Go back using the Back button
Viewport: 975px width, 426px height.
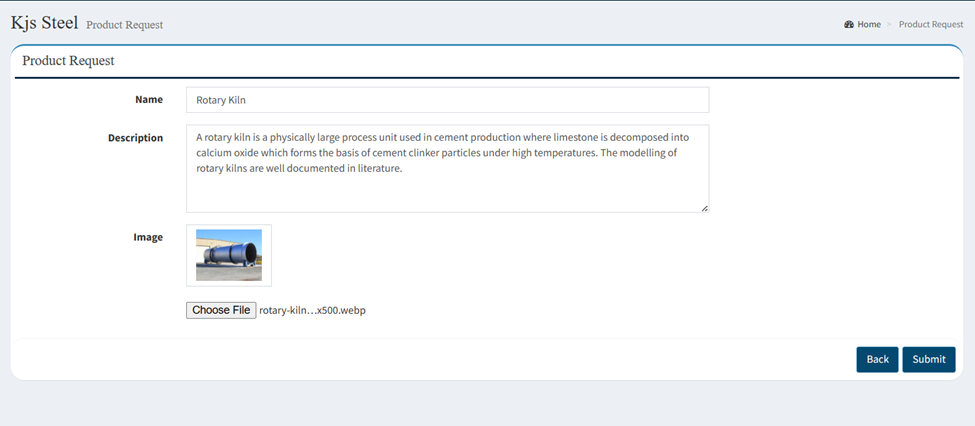(877, 359)
